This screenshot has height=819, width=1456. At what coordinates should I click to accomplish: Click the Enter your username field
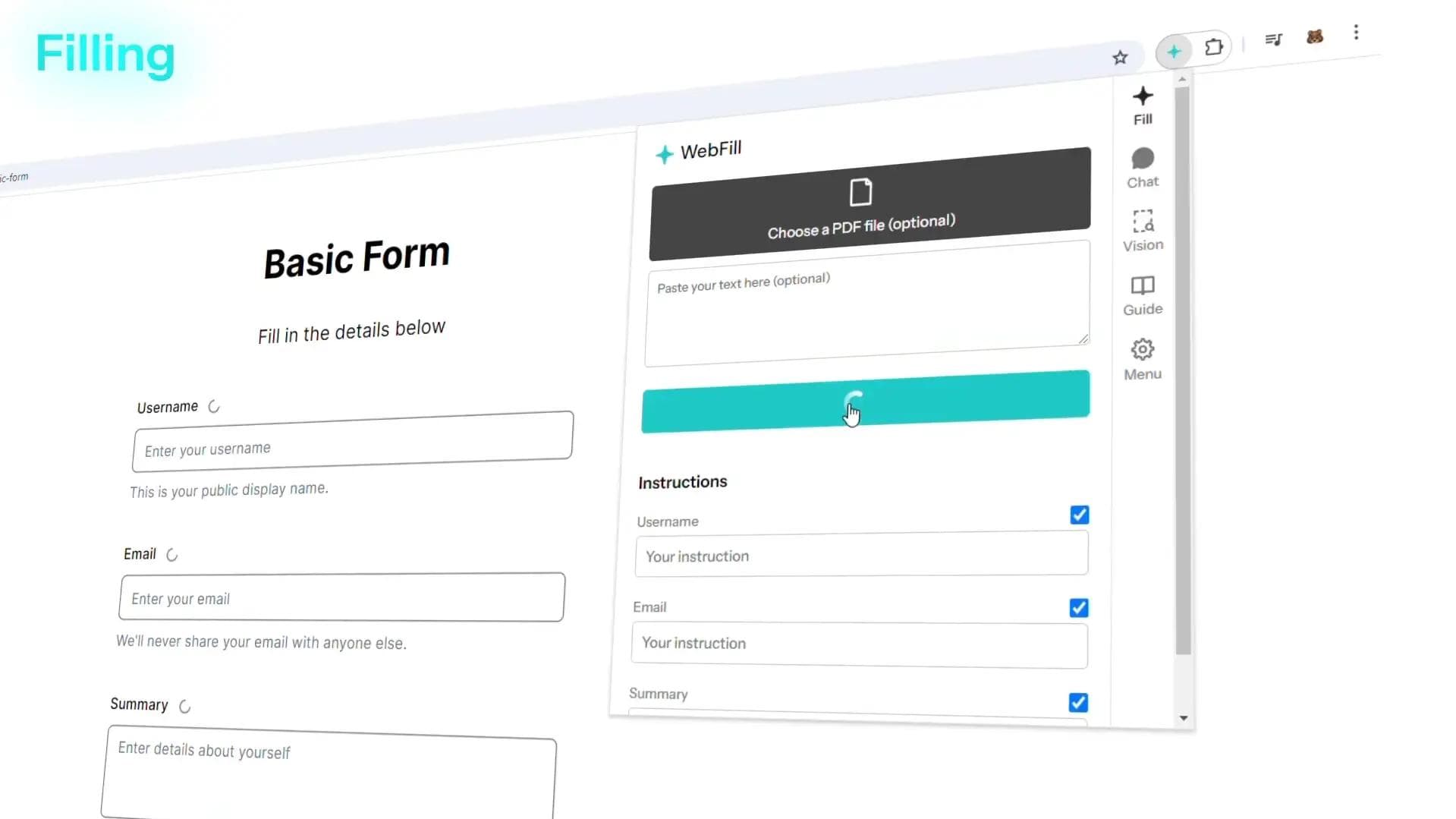[353, 442]
